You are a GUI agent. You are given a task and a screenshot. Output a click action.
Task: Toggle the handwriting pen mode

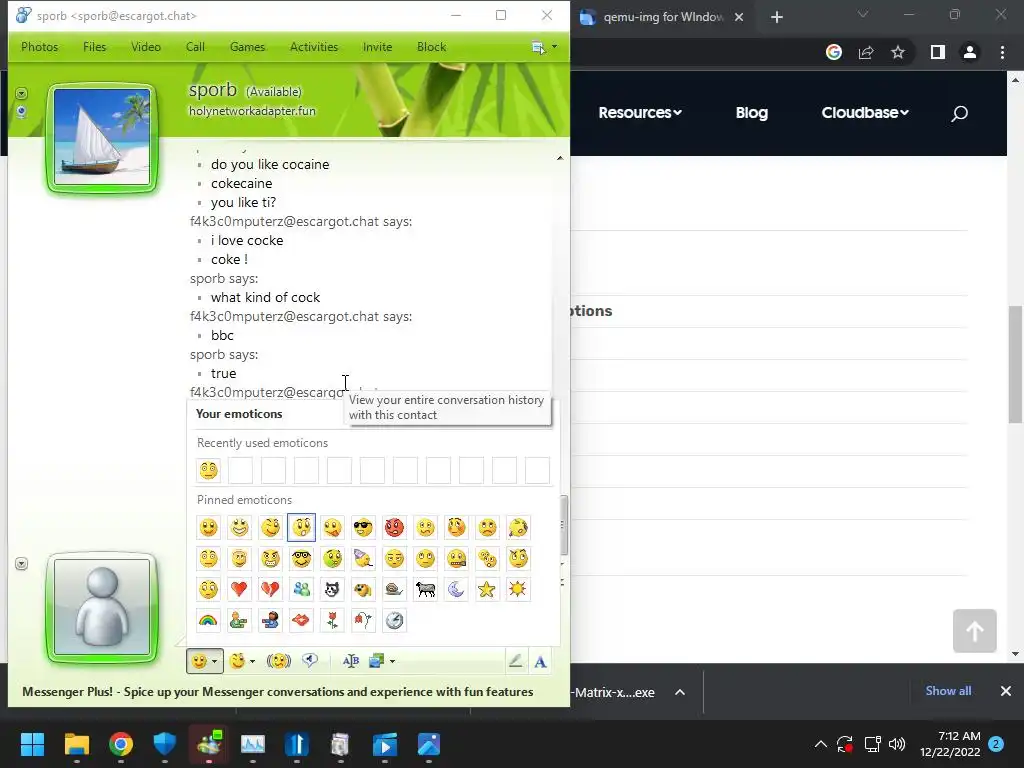tap(515, 662)
